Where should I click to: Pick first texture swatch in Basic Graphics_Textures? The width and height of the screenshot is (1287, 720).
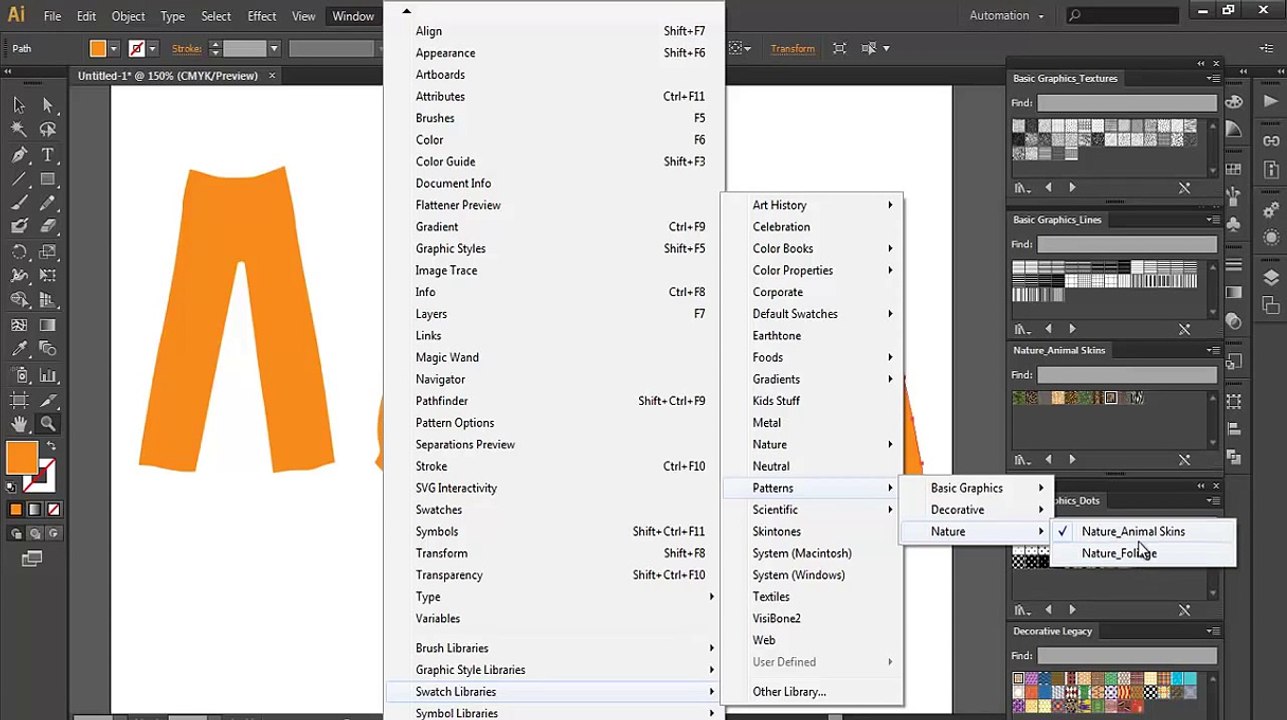click(1018, 127)
